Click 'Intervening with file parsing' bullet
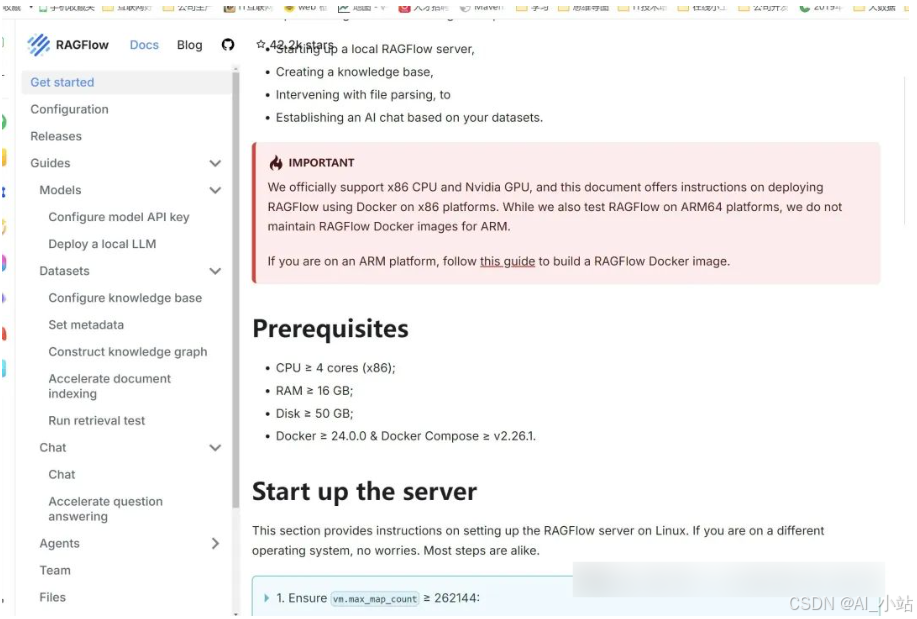The height and width of the screenshot is (619, 917). click(363, 95)
